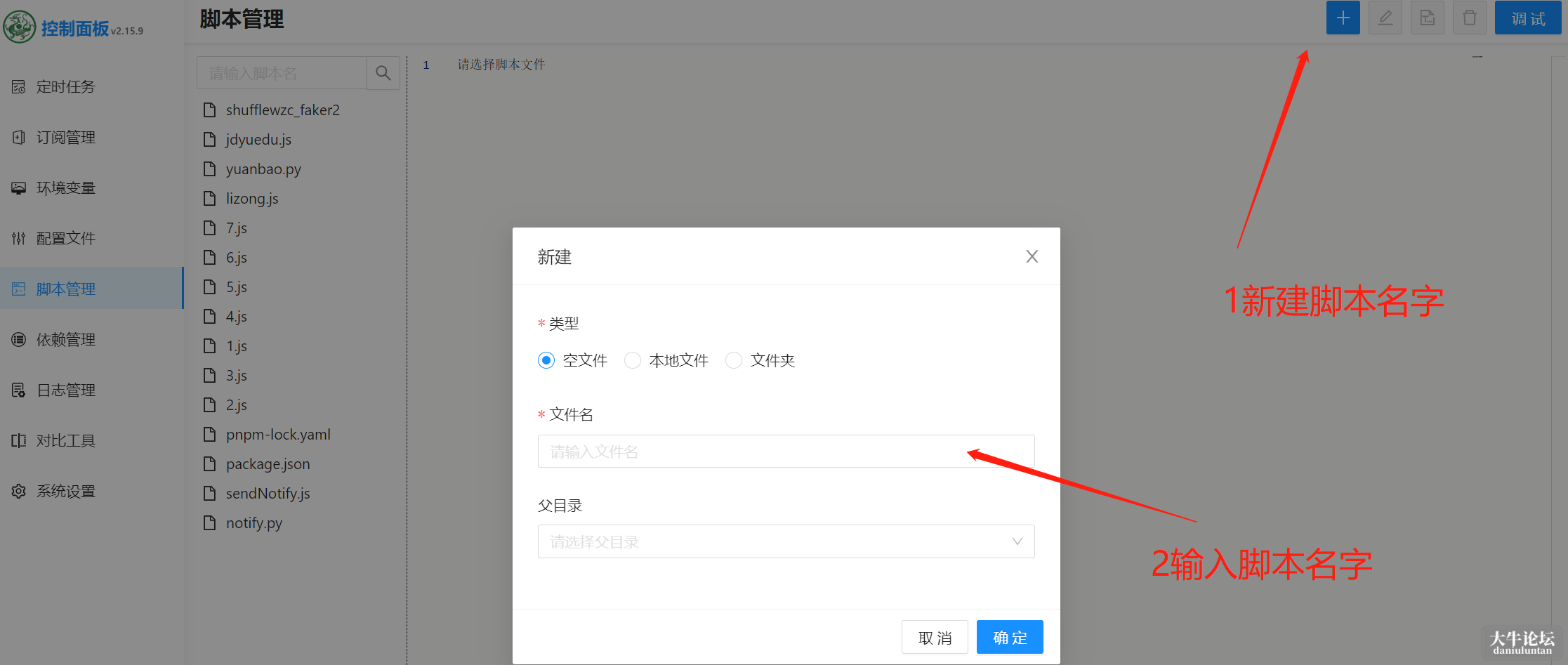Screen dimensions: 1568x665
Task: Open 日志管理 in the sidebar
Action: click(91, 390)
